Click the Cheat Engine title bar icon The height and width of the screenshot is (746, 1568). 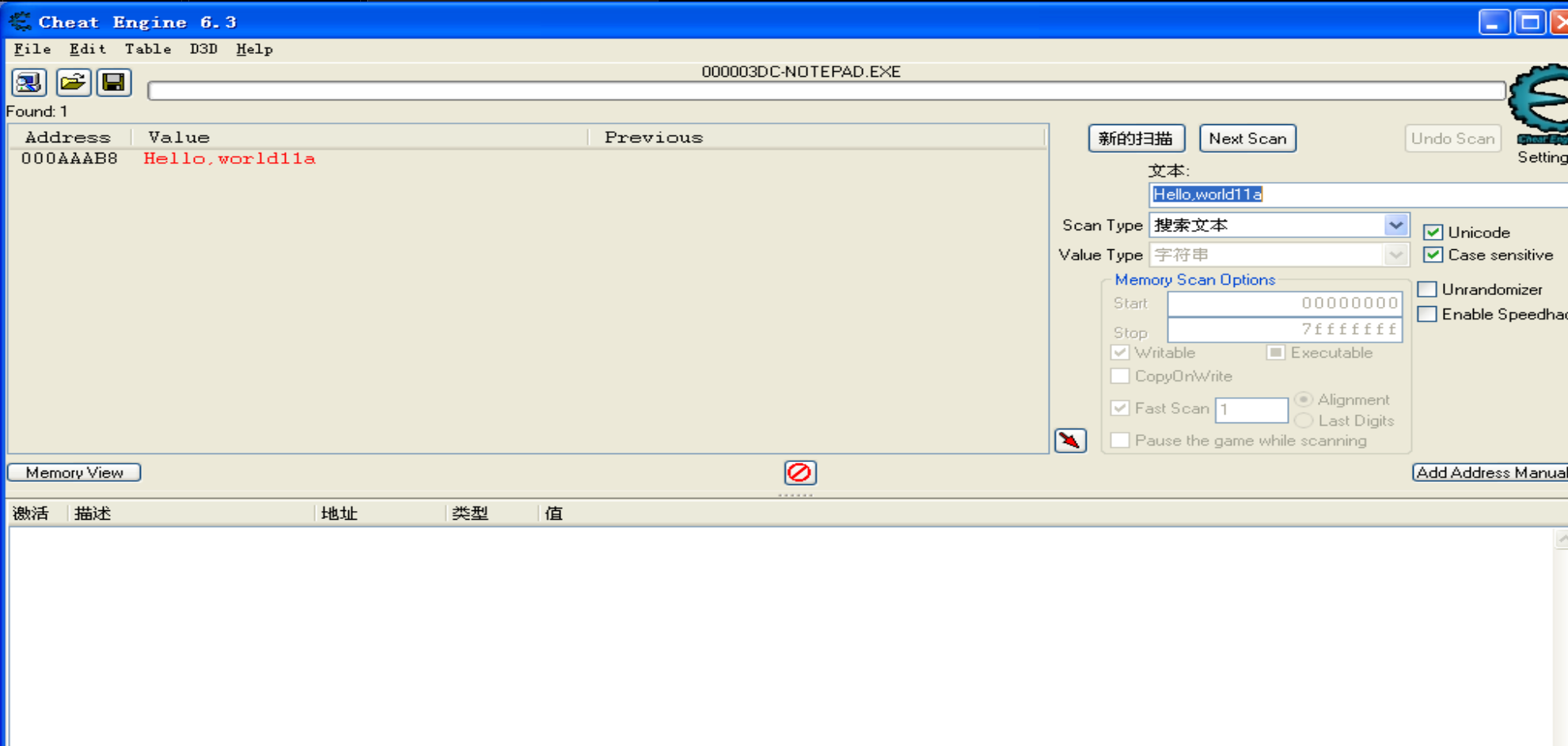(x=20, y=21)
